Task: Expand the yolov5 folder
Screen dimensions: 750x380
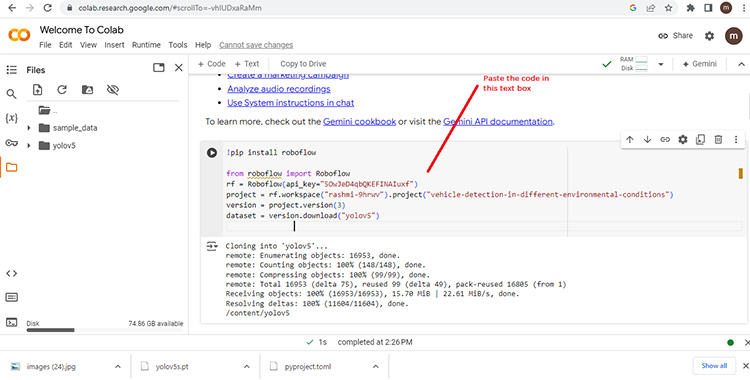Action: pos(29,145)
